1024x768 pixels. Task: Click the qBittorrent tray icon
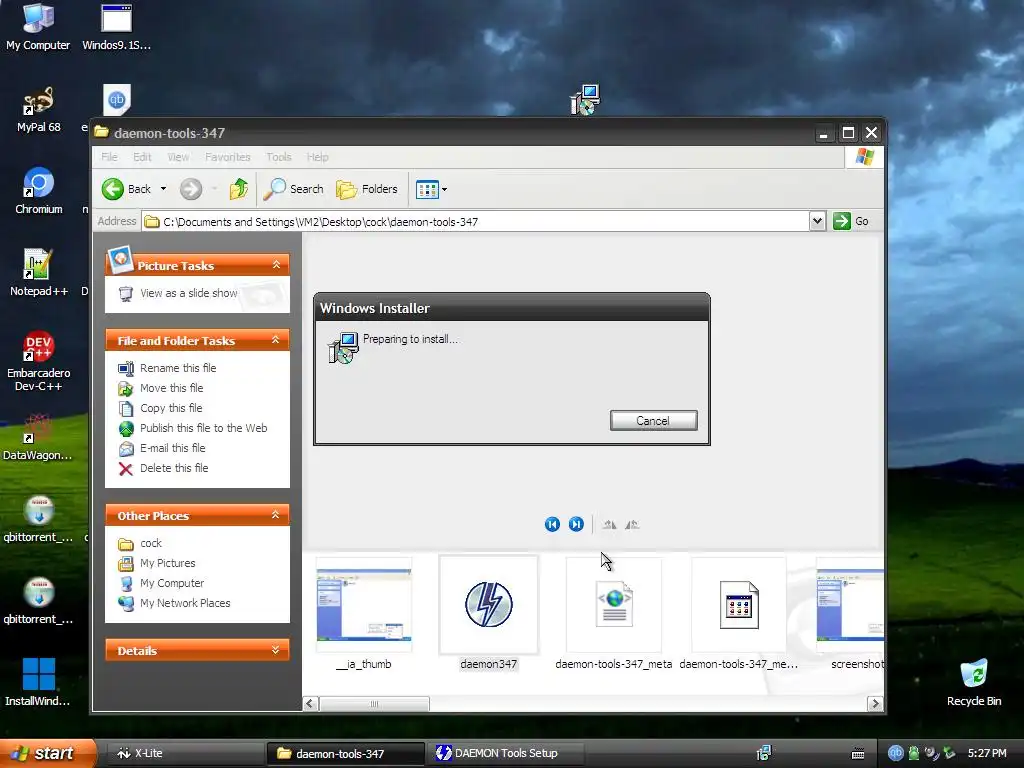pyautogui.click(x=895, y=753)
